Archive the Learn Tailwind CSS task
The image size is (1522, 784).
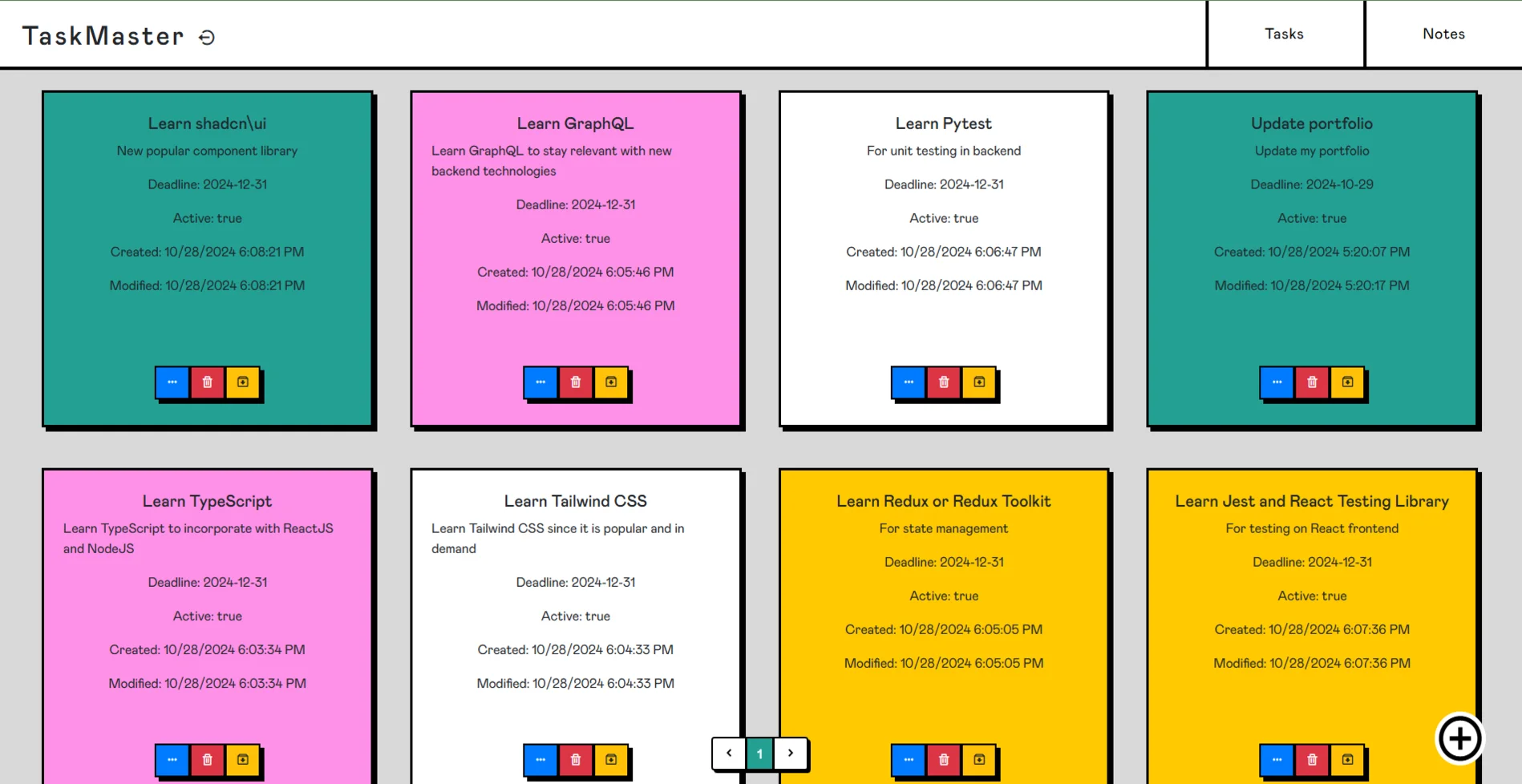click(x=611, y=760)
